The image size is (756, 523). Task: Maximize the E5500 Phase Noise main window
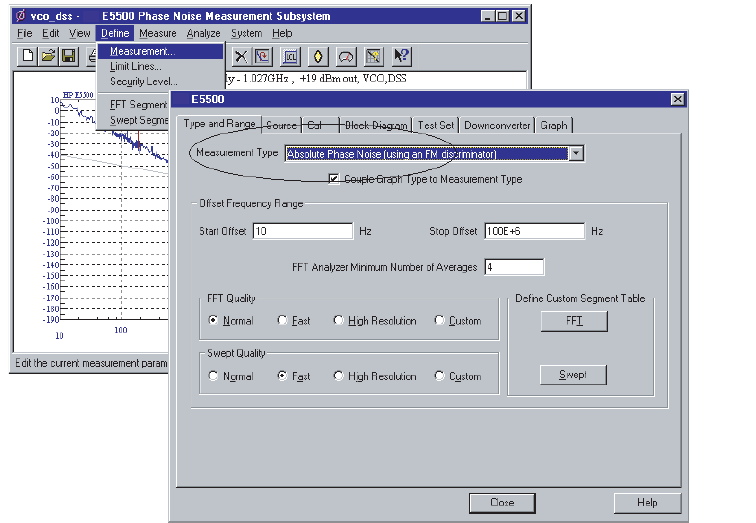click(x=502, y=16)
